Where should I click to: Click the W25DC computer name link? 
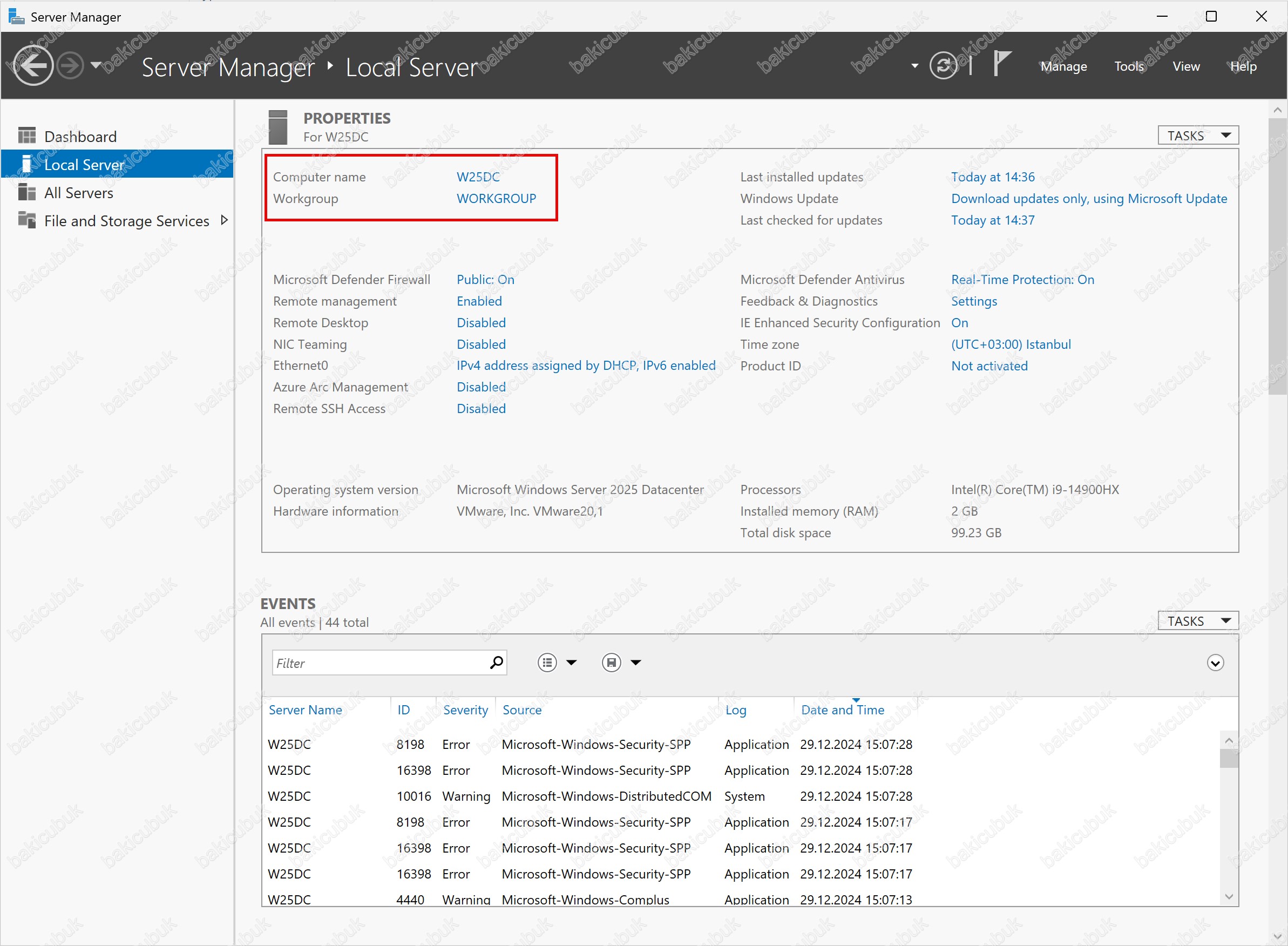click(478, 177)
